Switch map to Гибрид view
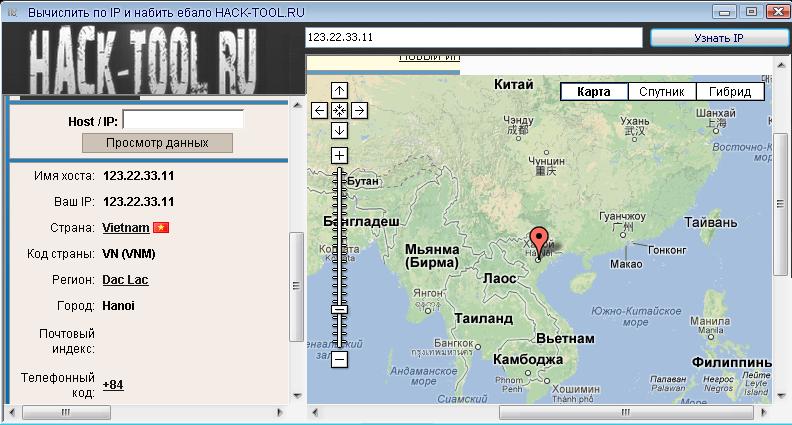Image resolution: width=792 pixels, height=425 pixels. pyautogui.click(x=730, y=91)
